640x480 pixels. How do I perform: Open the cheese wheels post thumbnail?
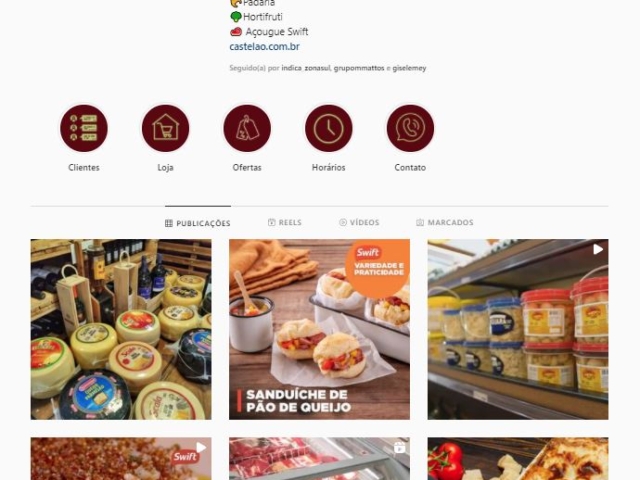(x=121, y=329)
